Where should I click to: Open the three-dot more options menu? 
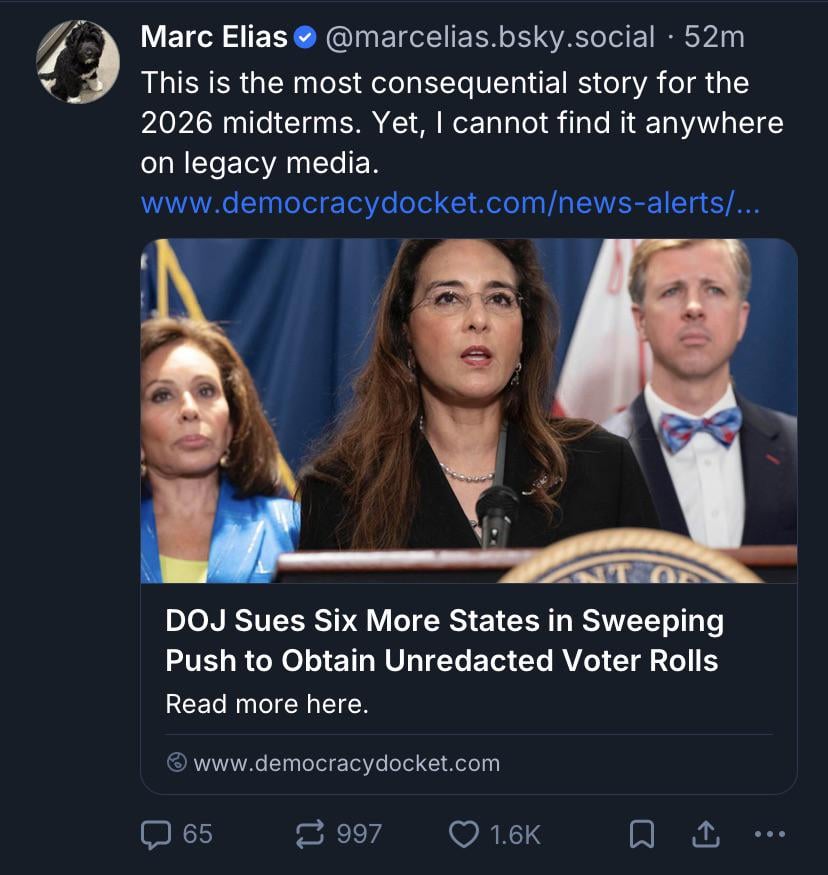[x=770, y=833]
